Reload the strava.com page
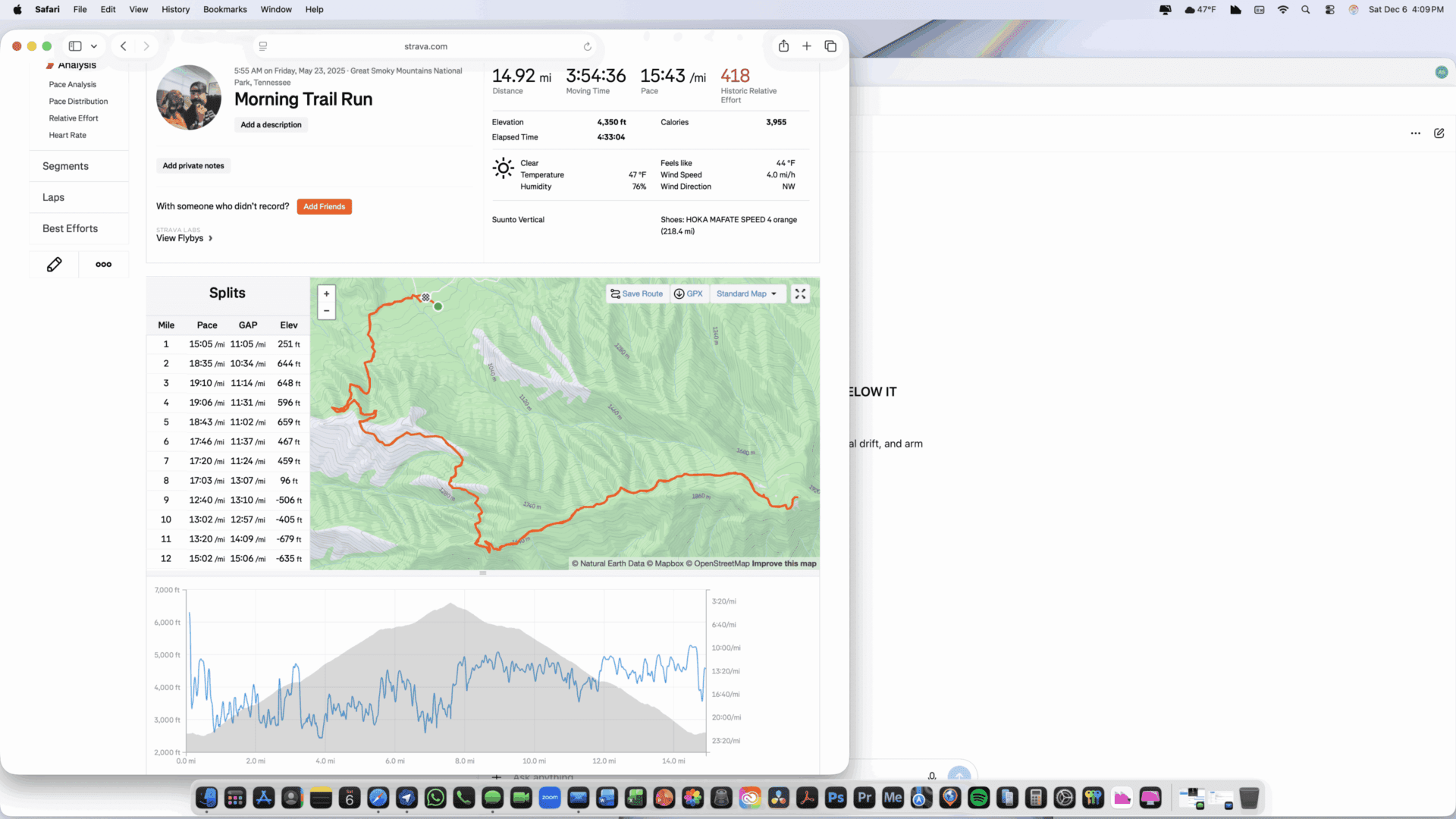Screen dimensions: 1456x819 point(587,46)
